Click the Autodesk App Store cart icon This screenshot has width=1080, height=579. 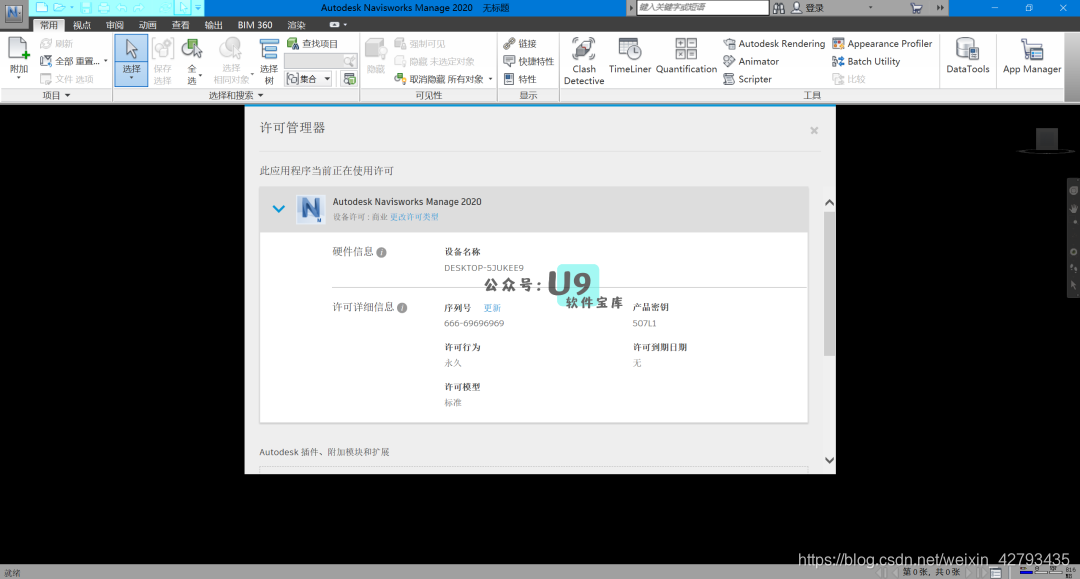[916, 8]
